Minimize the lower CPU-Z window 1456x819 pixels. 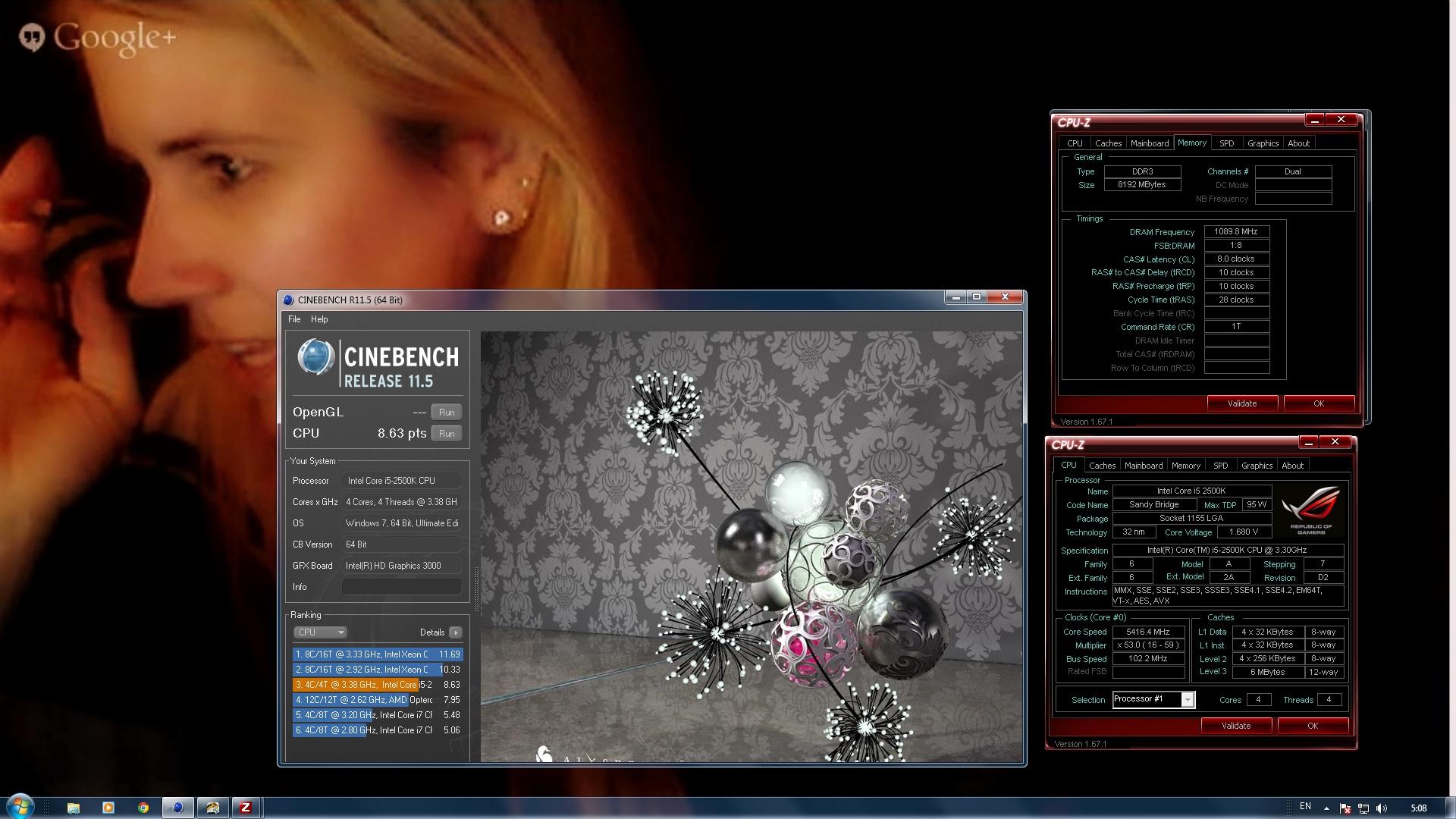tap(1309, 442)
